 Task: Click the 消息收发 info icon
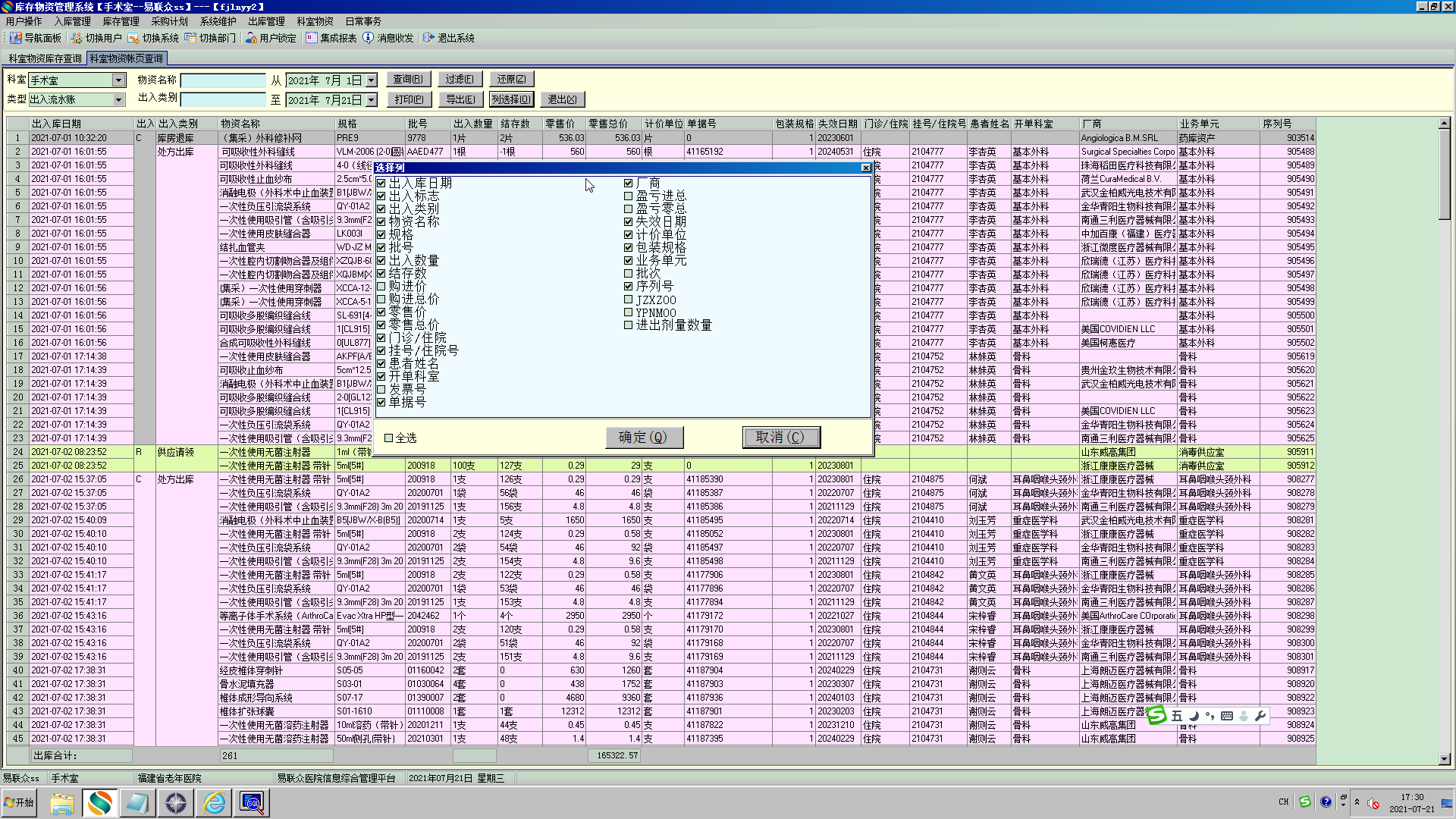(x=369, y=38)
